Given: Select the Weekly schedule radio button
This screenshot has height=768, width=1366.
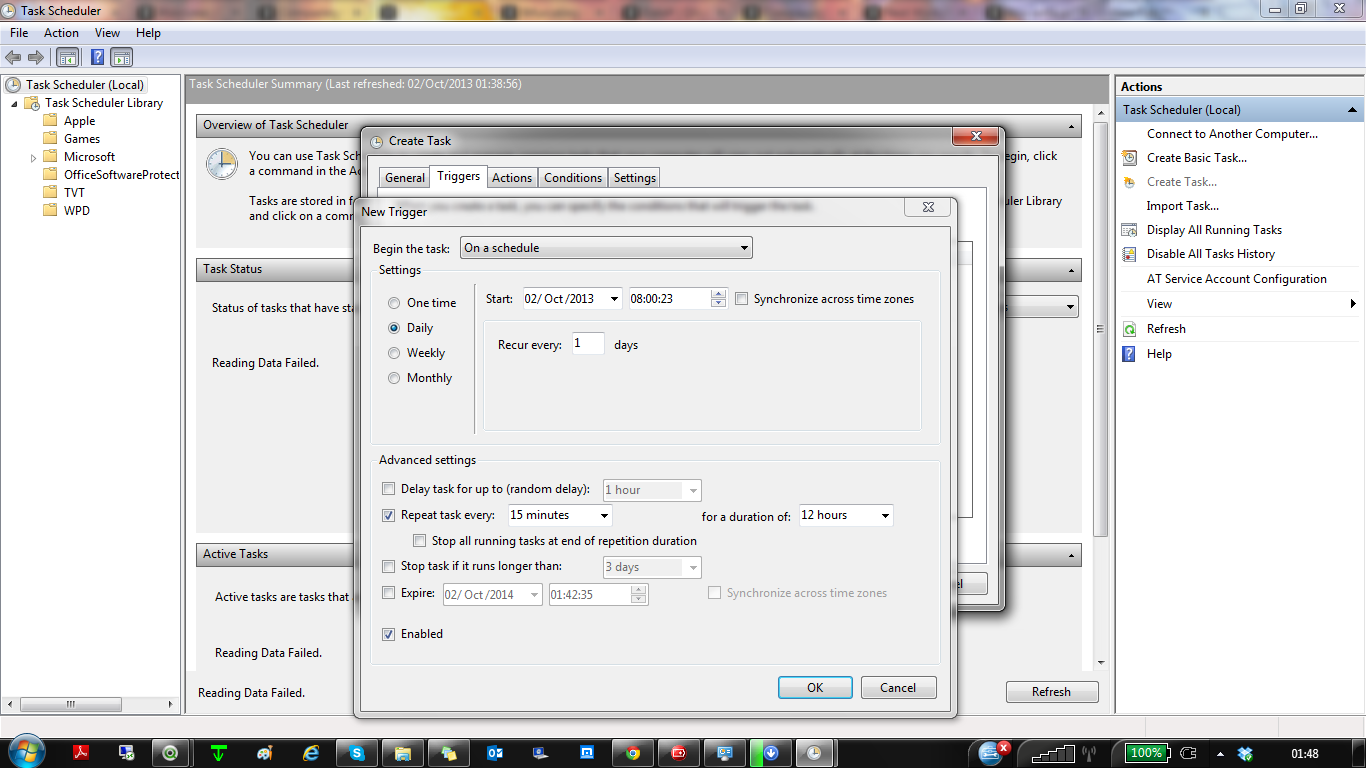Looking at the screenshot, I should click(394, 353).
